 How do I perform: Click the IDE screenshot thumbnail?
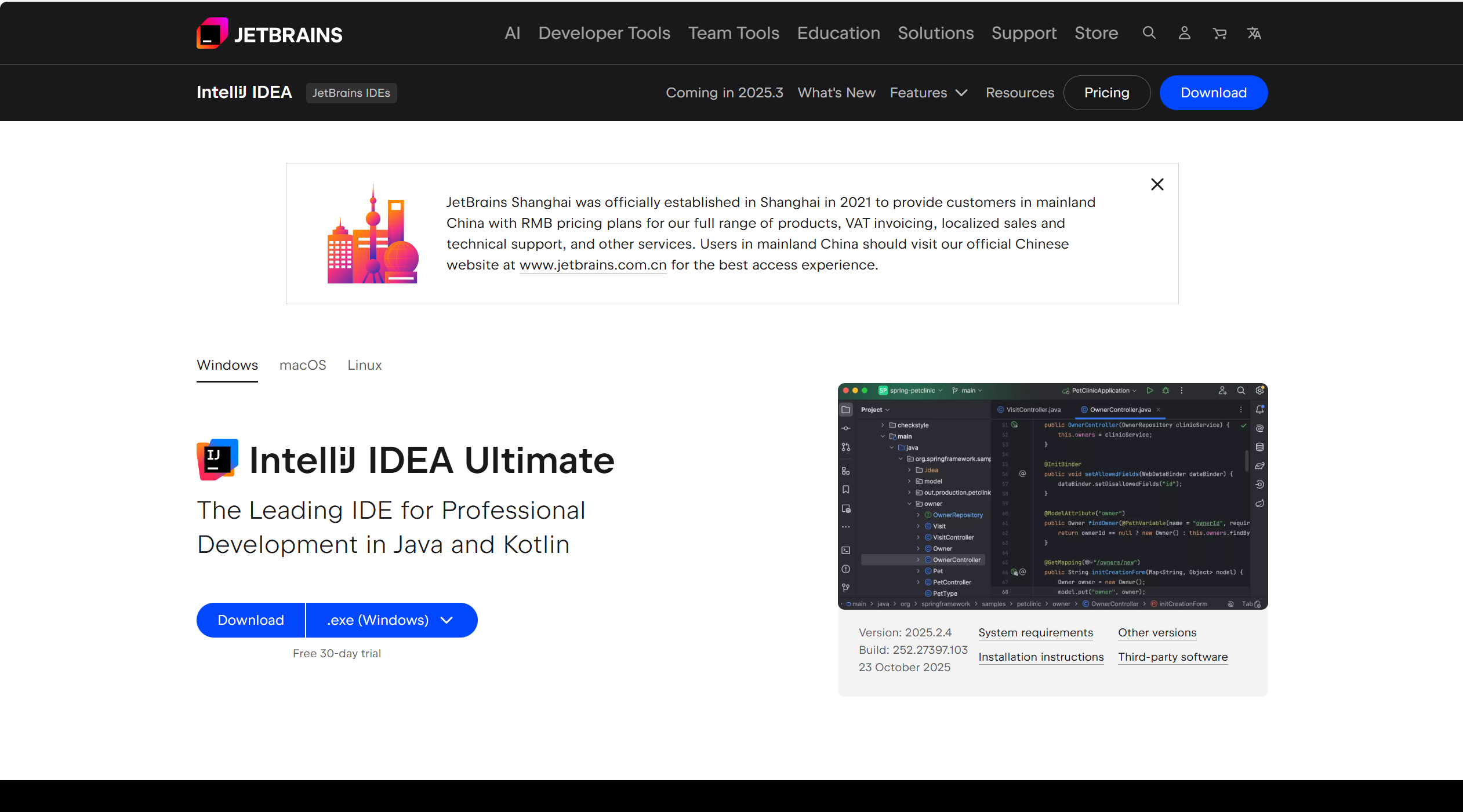(1052, 496)
